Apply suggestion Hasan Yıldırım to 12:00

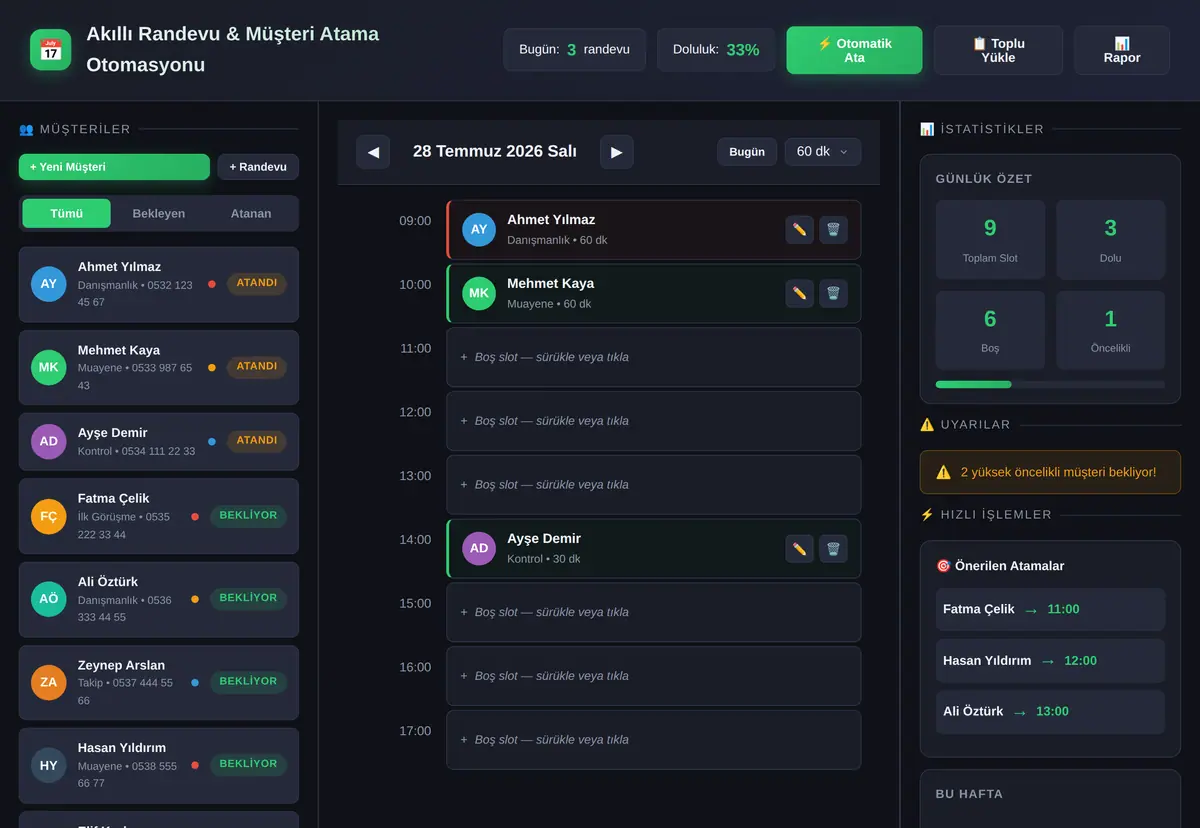[1050, 661]
